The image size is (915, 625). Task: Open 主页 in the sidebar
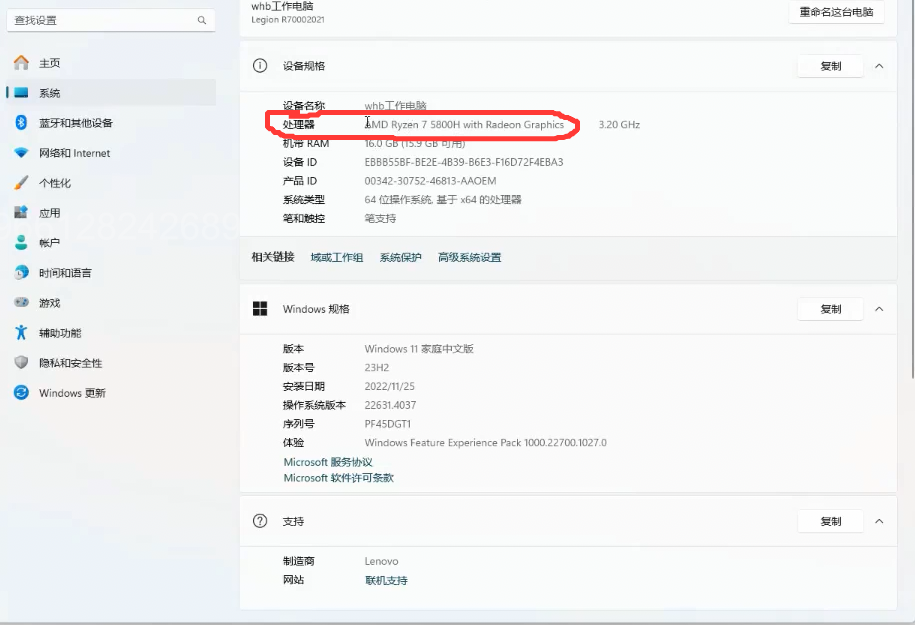pos(111,62)
